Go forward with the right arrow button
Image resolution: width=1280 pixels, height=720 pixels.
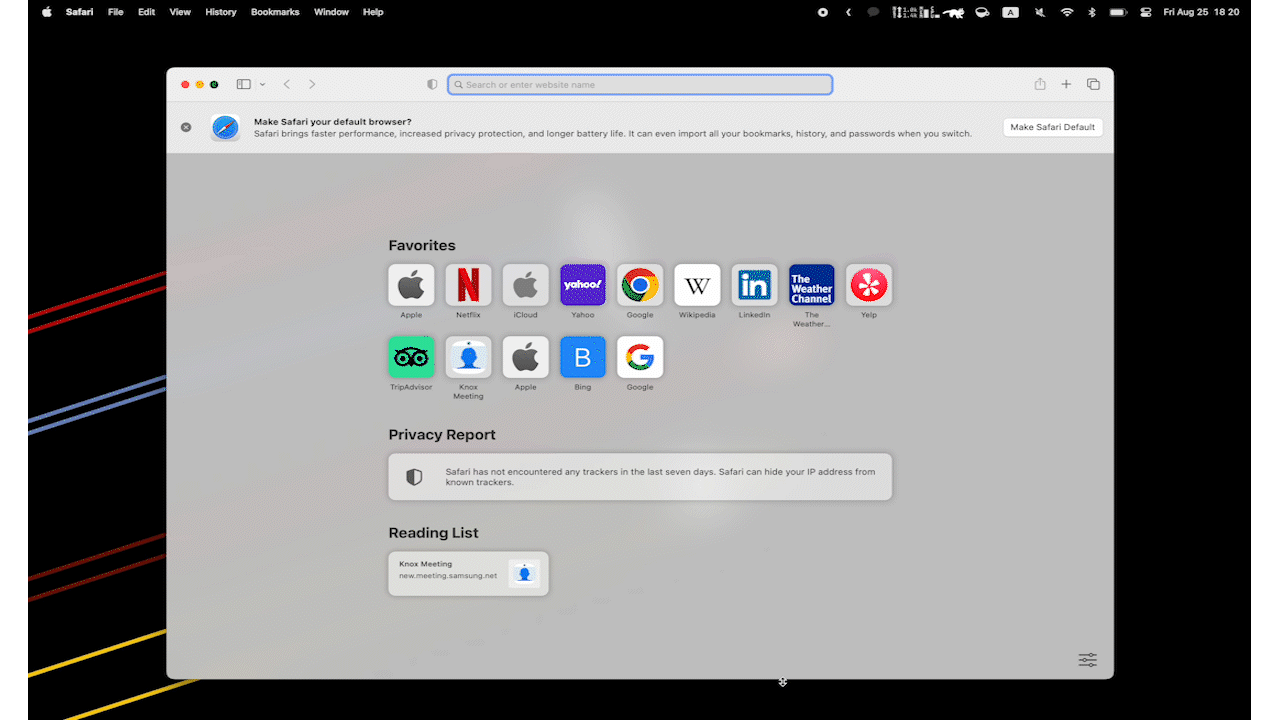point(312,84)
